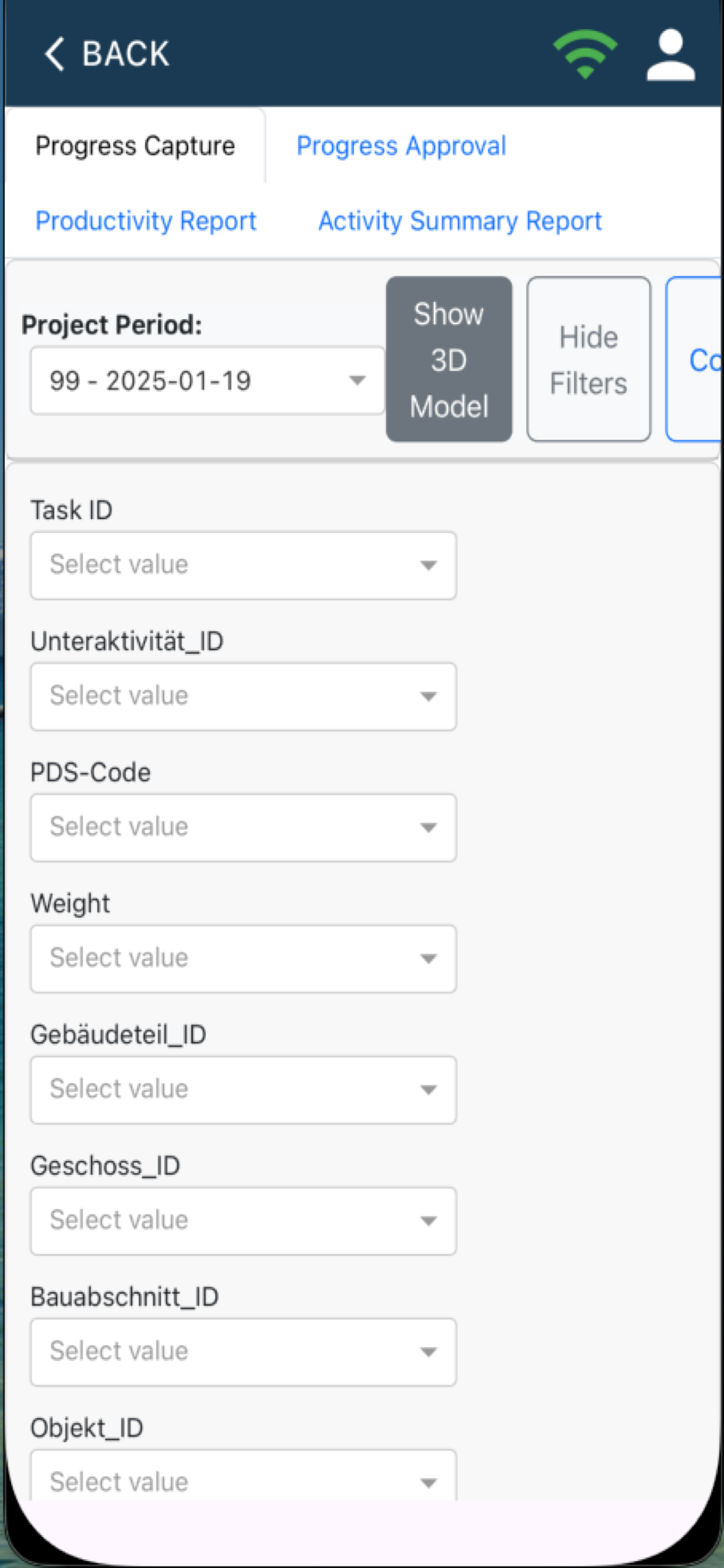The height and width of the screenshot is (1568, 724).
Task: Open the Project Period dropdown
Action: tap(208, 381)
